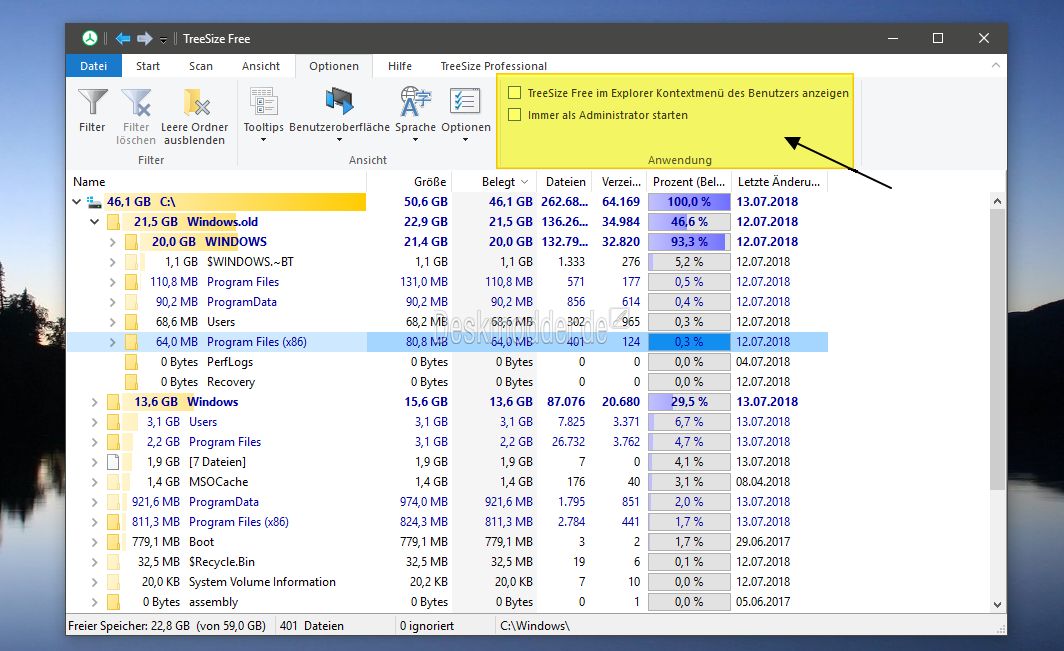1064x651 pixels.
Task: Switch to the Scan ribbon tab
Action: (x=201, y=66)
